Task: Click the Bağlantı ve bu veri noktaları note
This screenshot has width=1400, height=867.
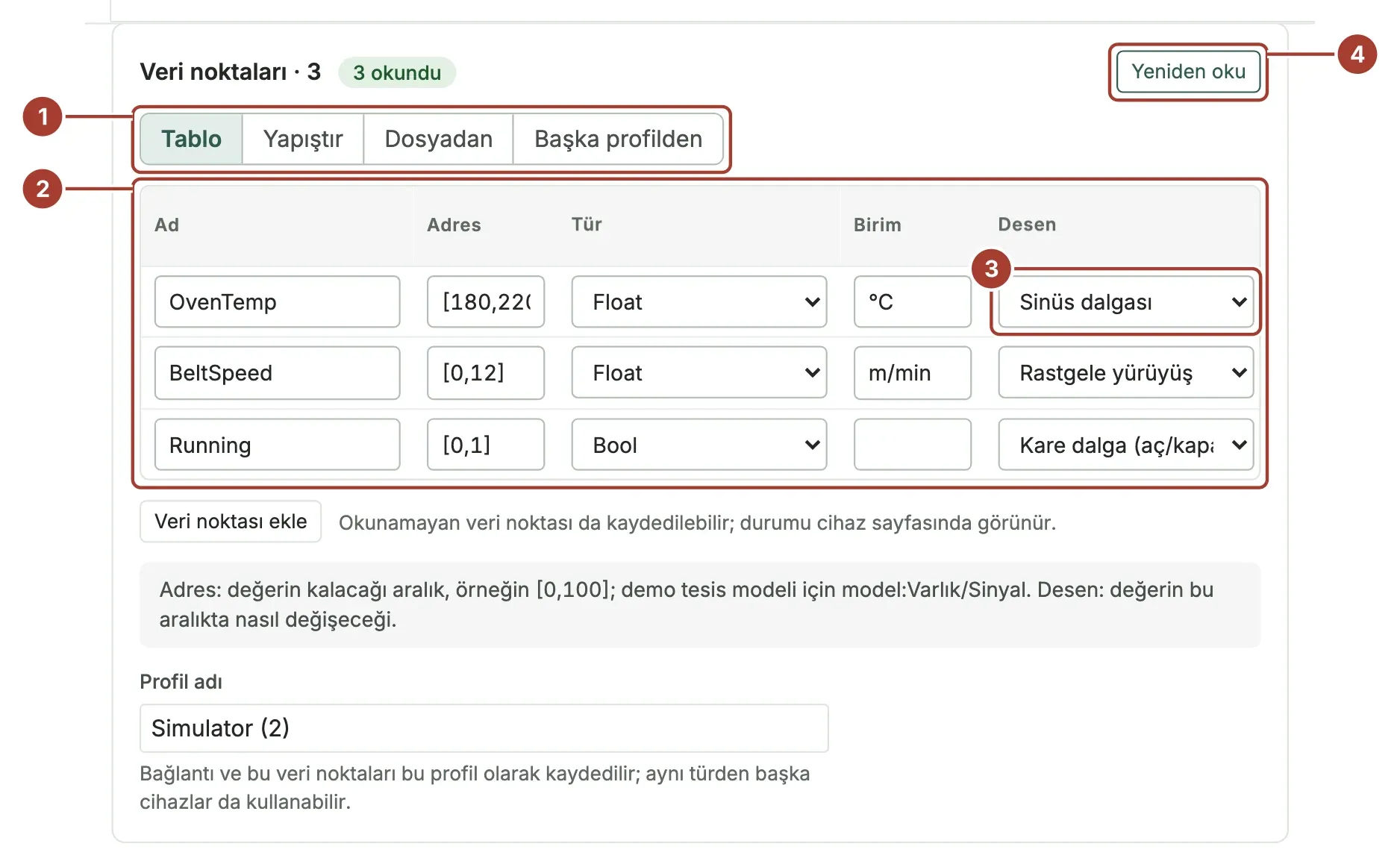Action: coord(475,787)
